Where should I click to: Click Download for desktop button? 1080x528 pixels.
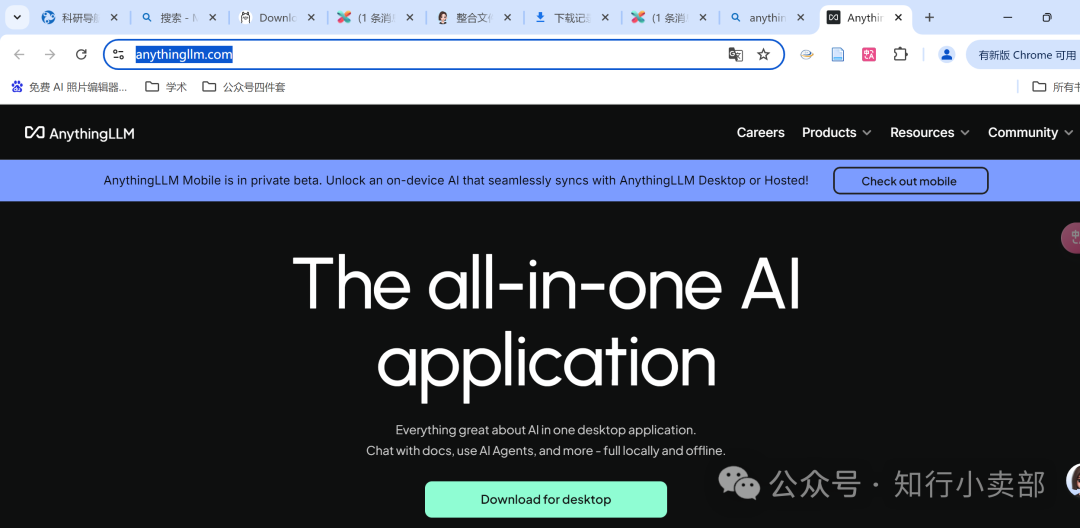[546, 499]
